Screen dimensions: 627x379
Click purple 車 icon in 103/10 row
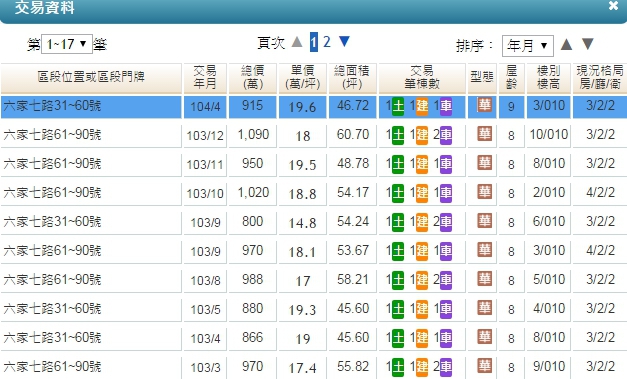tap(446, 193)
